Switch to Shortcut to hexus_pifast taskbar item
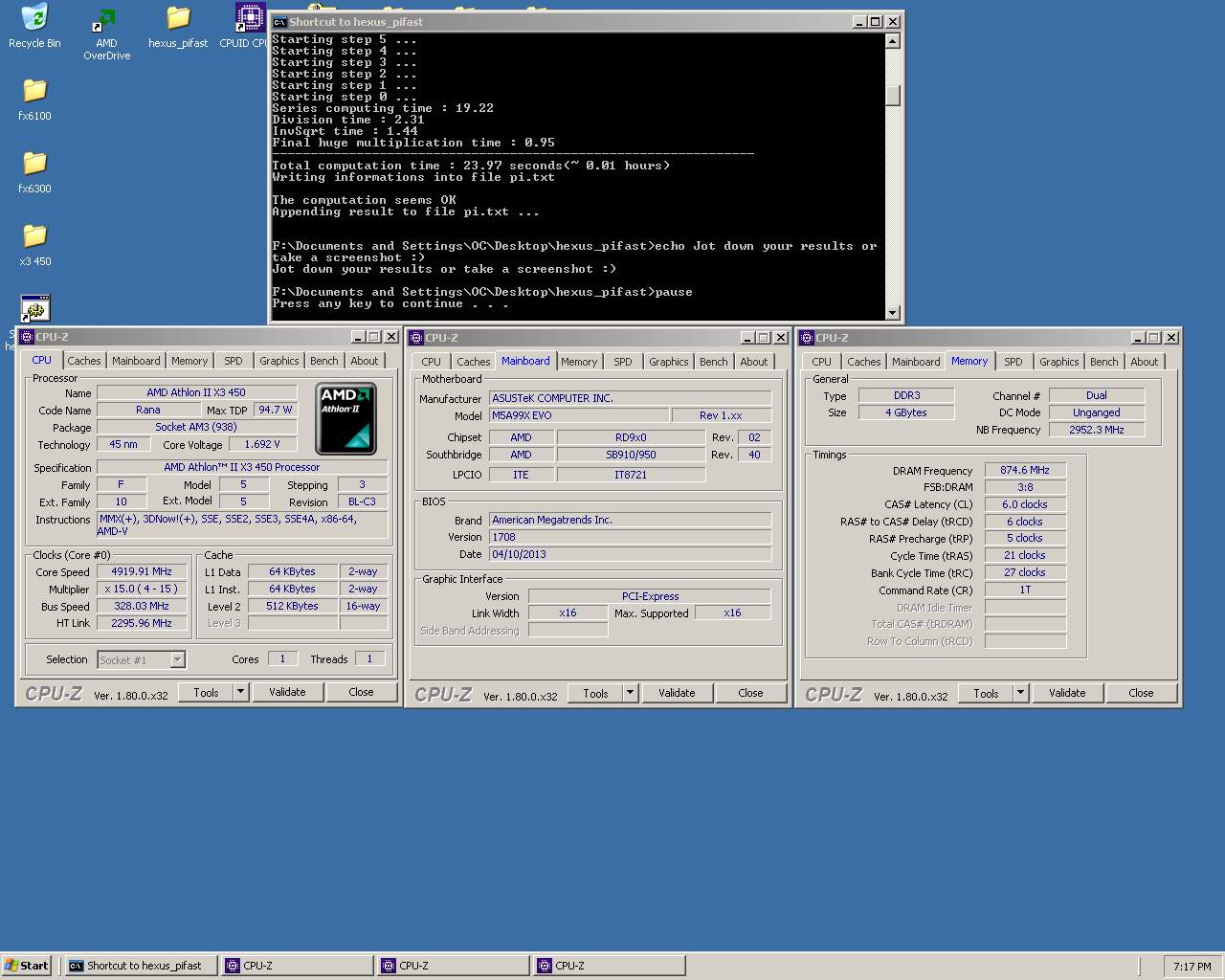The width and height of the screenshot is (1225, 980). pyautogui.click(x=141, y=966)
